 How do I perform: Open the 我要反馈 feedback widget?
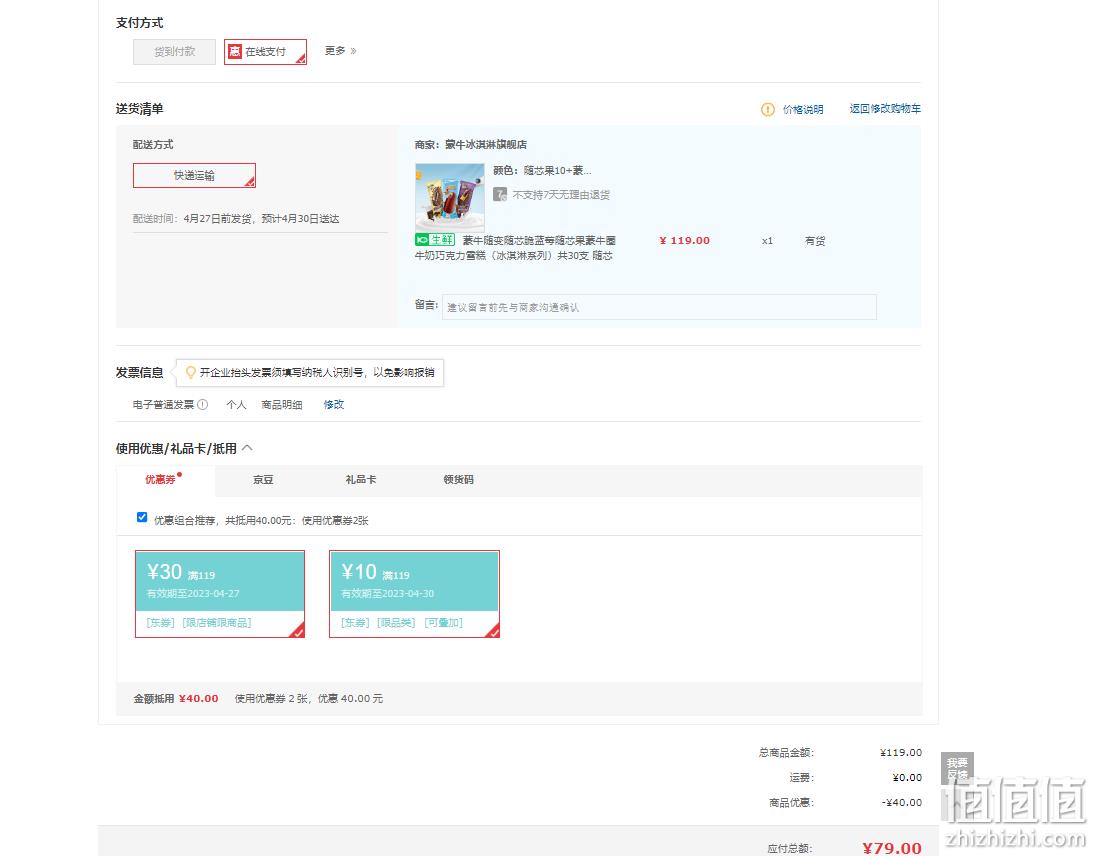957,768
